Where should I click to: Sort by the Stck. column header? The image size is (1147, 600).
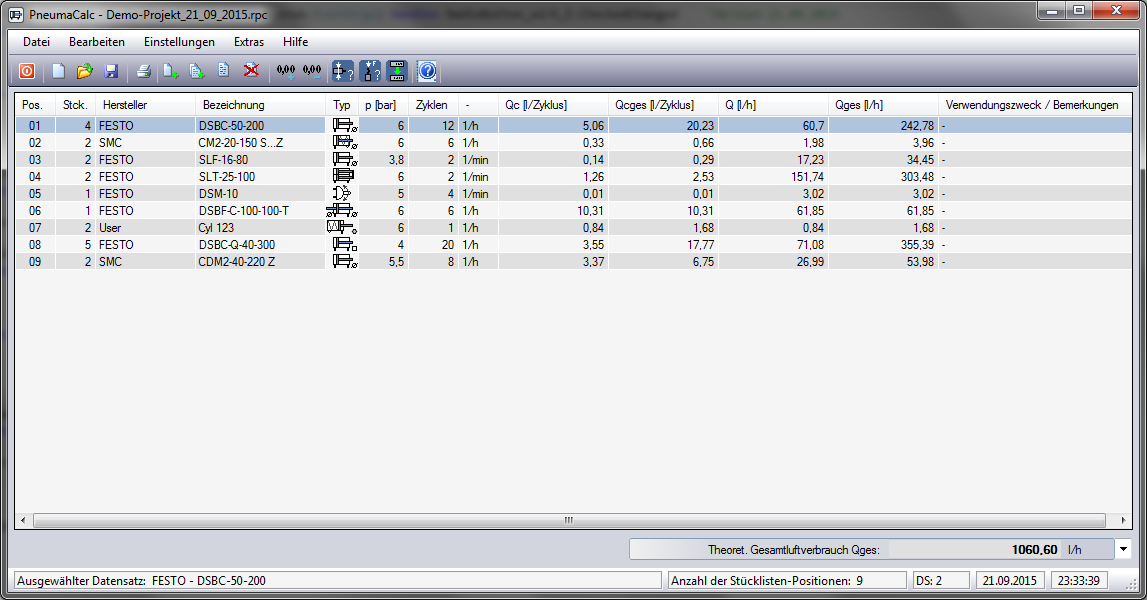[x=75, y=105]
